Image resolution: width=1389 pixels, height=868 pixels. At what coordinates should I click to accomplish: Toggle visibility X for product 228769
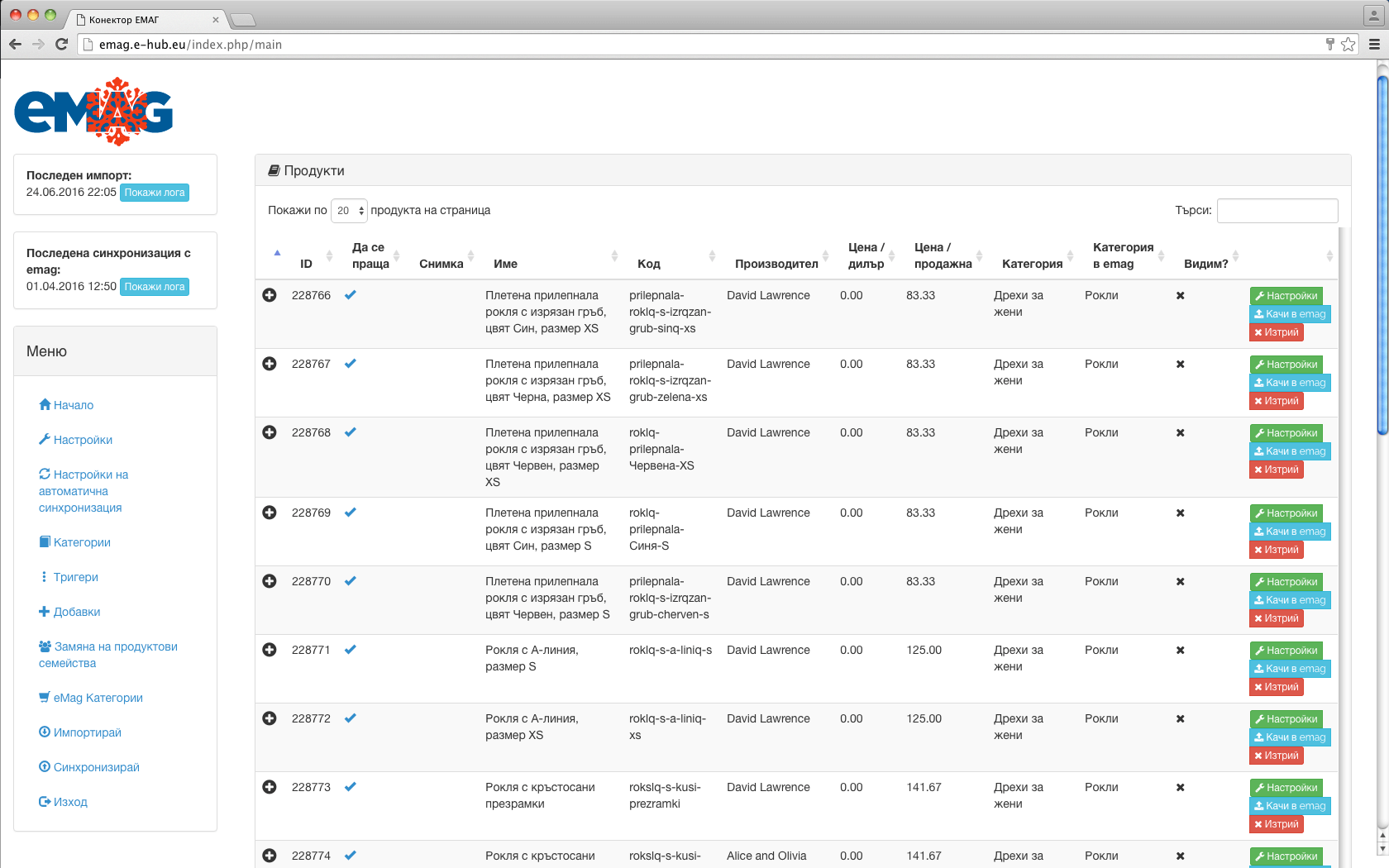[x=1180, y=513]
